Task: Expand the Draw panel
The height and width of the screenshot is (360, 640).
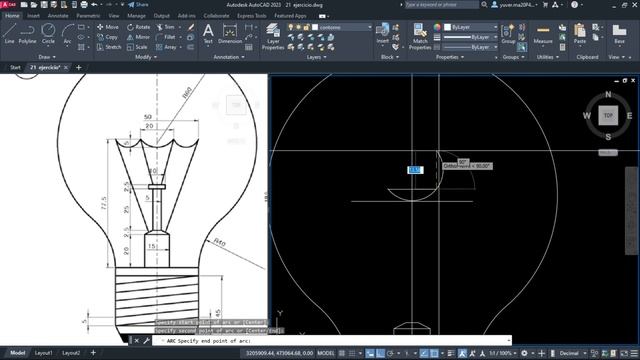Action: 47,57
